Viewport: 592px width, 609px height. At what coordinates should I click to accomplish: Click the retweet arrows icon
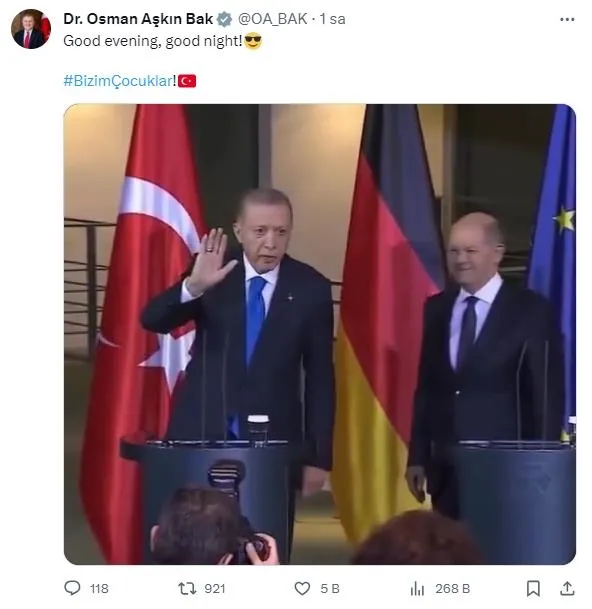(x=187, y=588)
